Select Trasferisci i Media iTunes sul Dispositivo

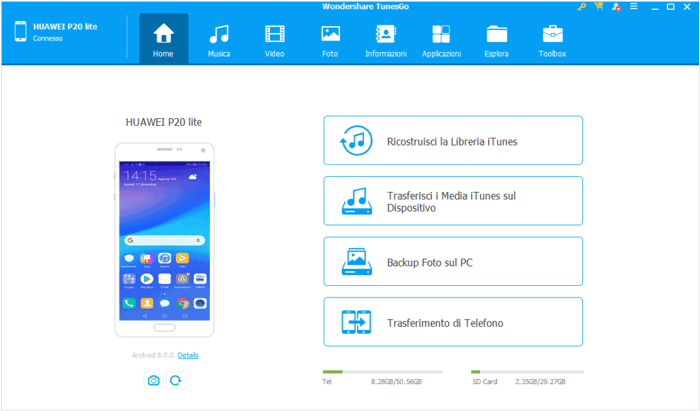pyautogui.click(x=453, y=201)
